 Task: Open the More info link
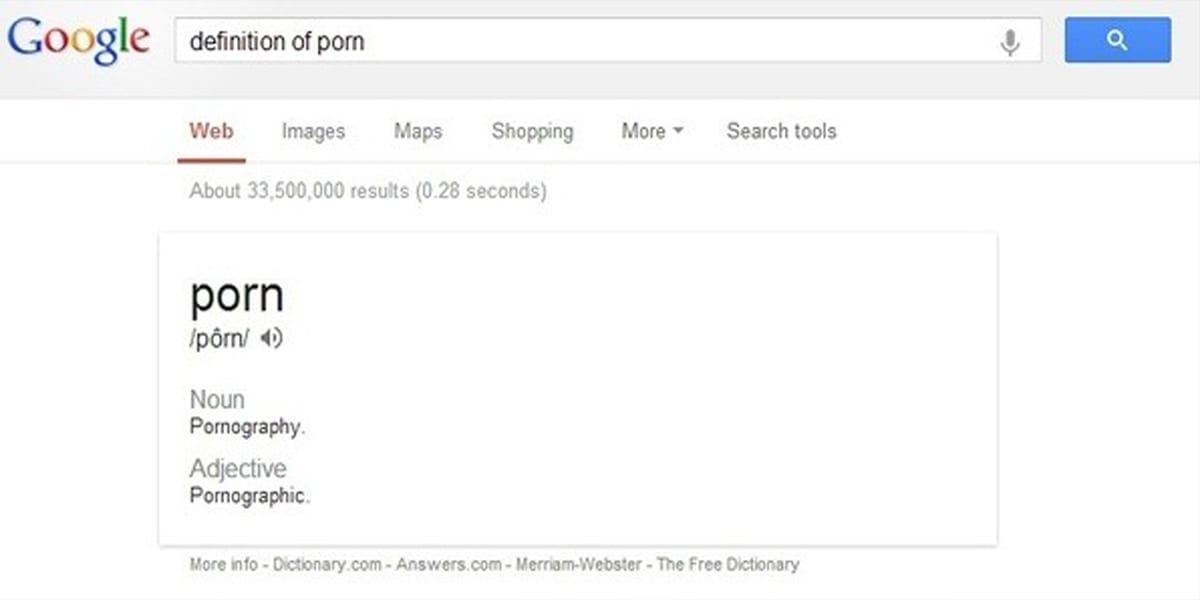[x=223, y=564]
